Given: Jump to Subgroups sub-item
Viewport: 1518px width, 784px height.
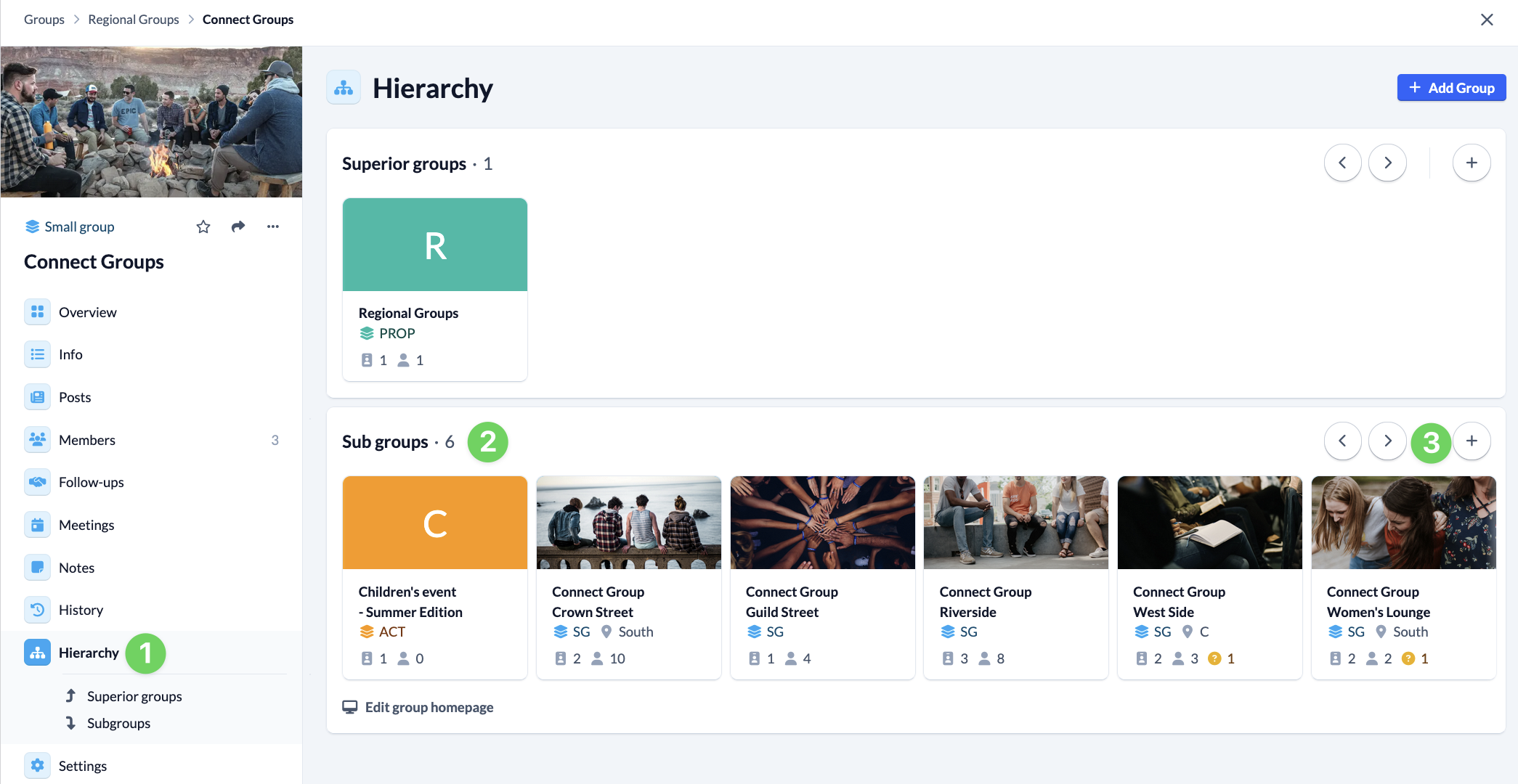Looking at the screenshot, I should tap(118, 723).
